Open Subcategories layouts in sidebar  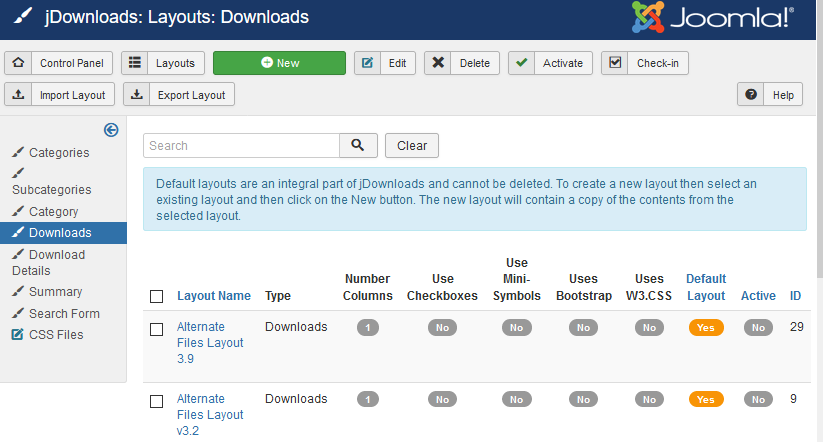51,190
